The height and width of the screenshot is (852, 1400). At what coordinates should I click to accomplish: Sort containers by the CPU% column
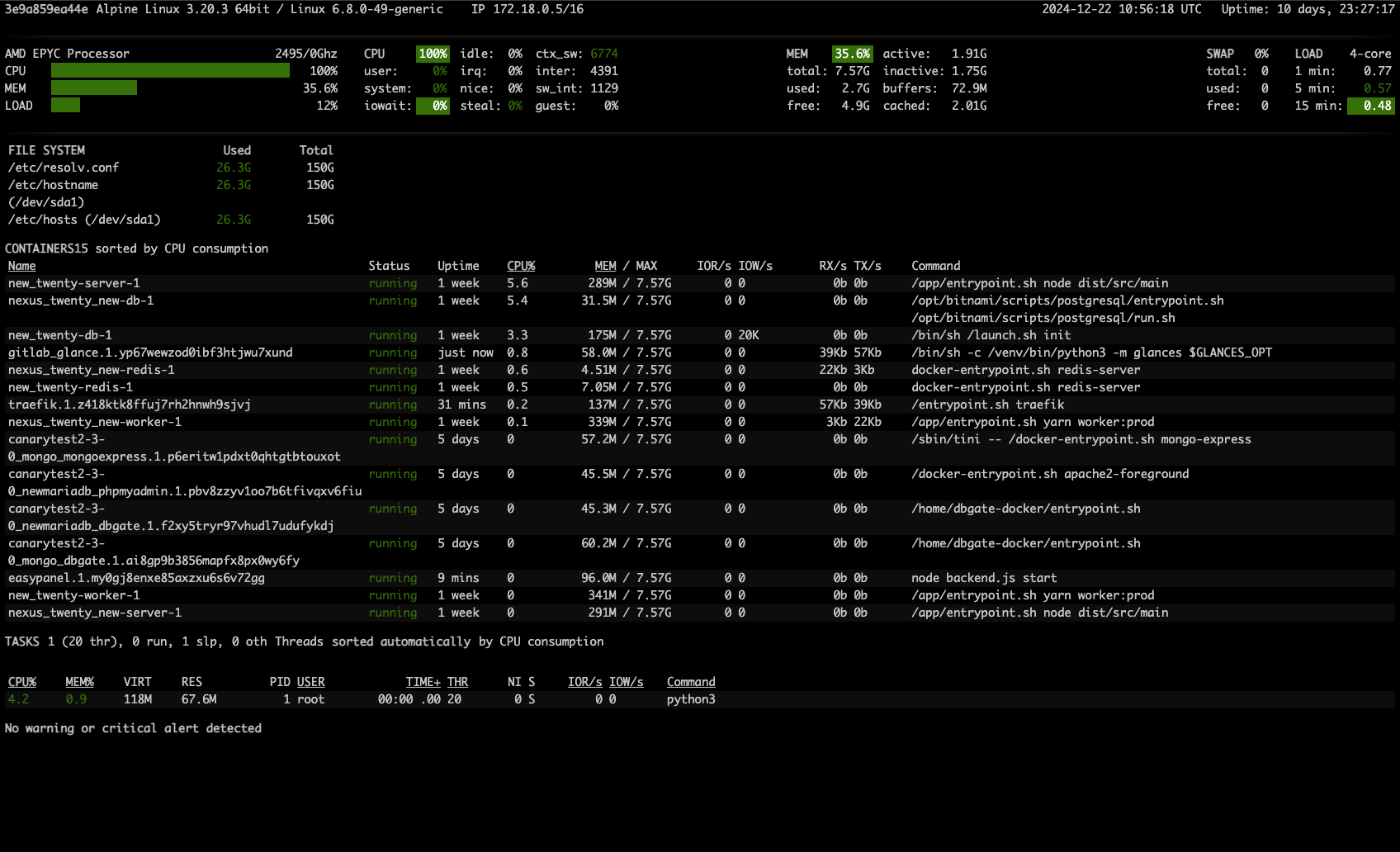520,265
